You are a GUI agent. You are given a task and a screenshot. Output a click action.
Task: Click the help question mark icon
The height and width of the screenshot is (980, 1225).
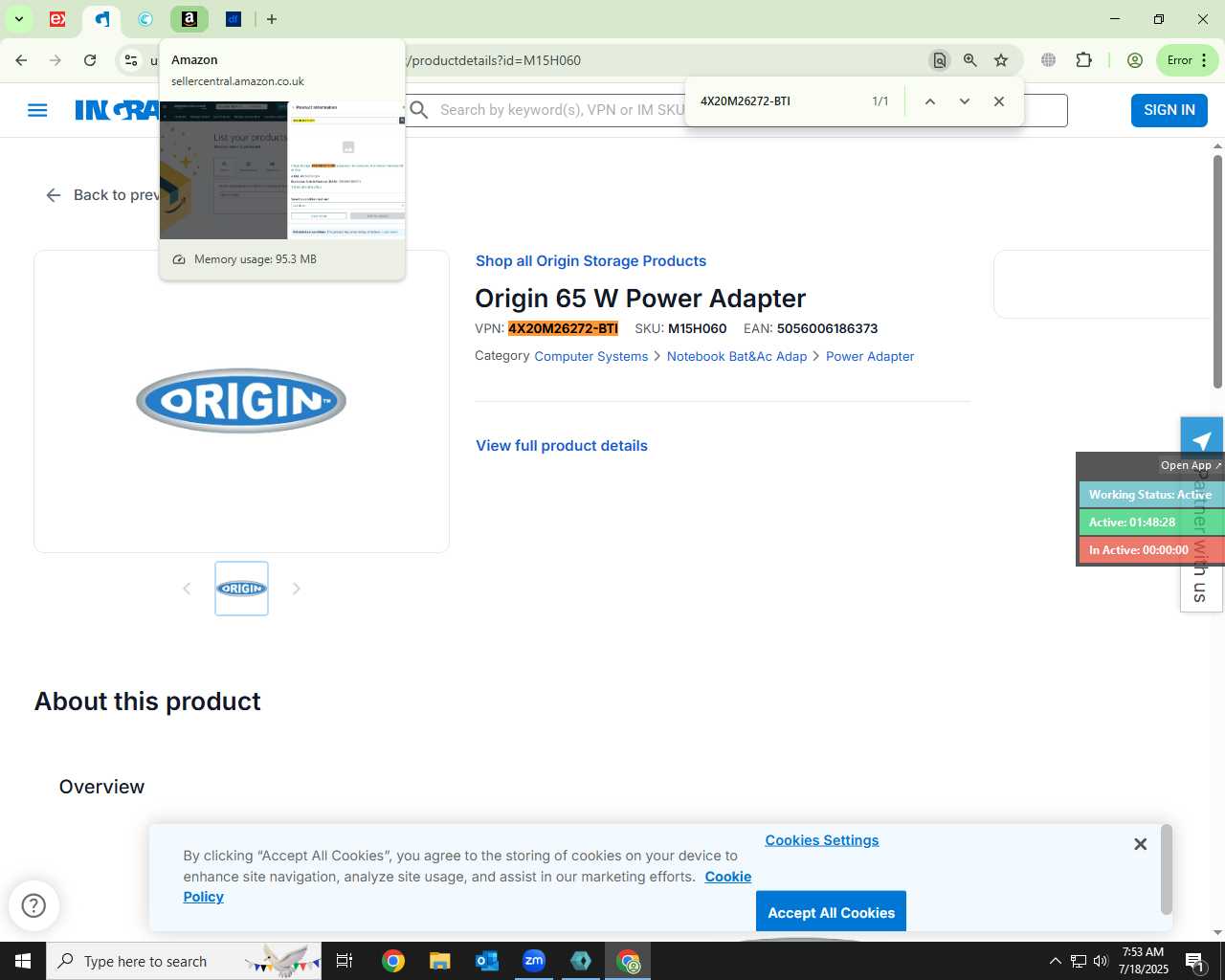click(x=33, y=905)
